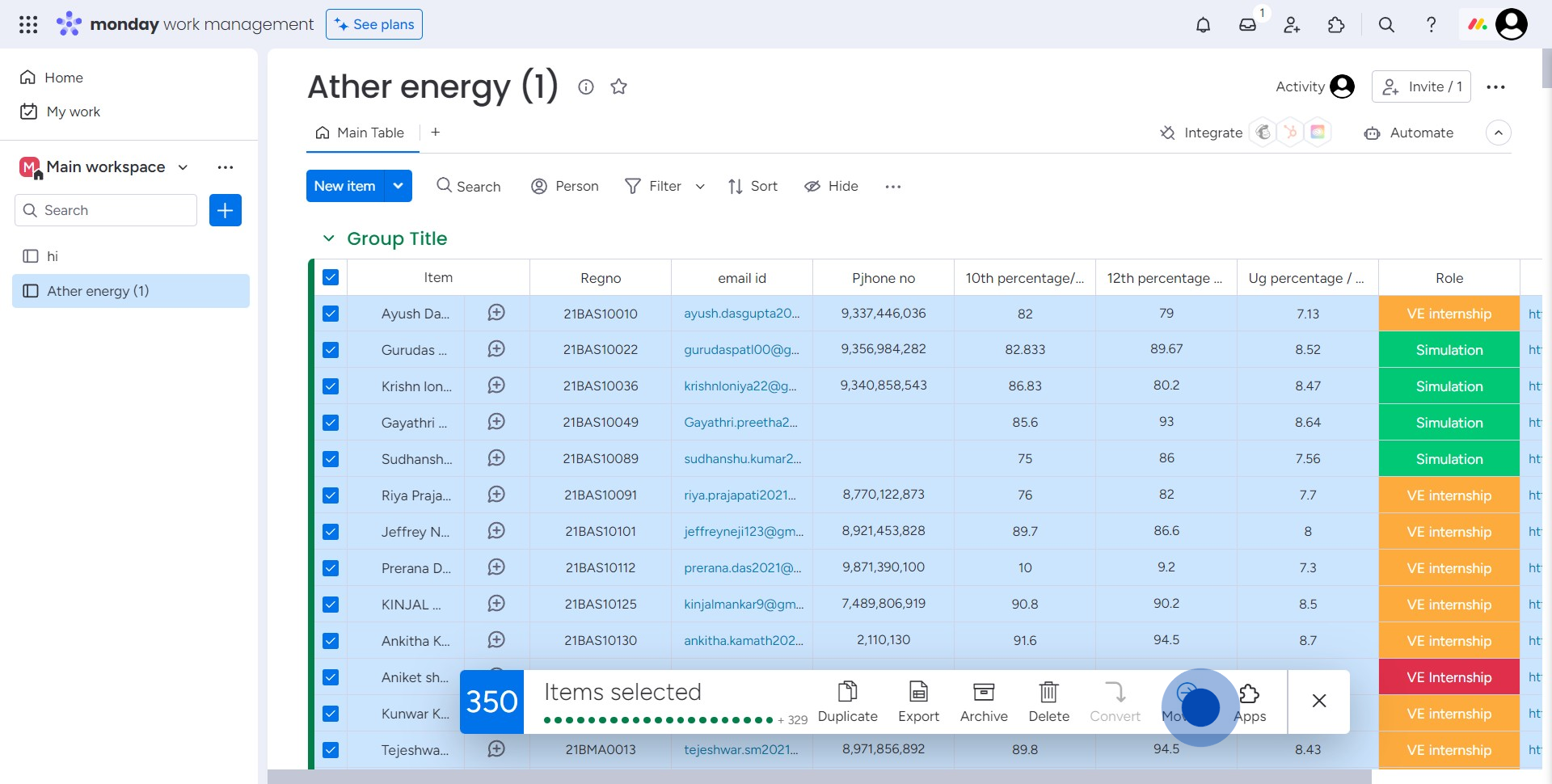Collapse the Group Title group

point(328,238)
